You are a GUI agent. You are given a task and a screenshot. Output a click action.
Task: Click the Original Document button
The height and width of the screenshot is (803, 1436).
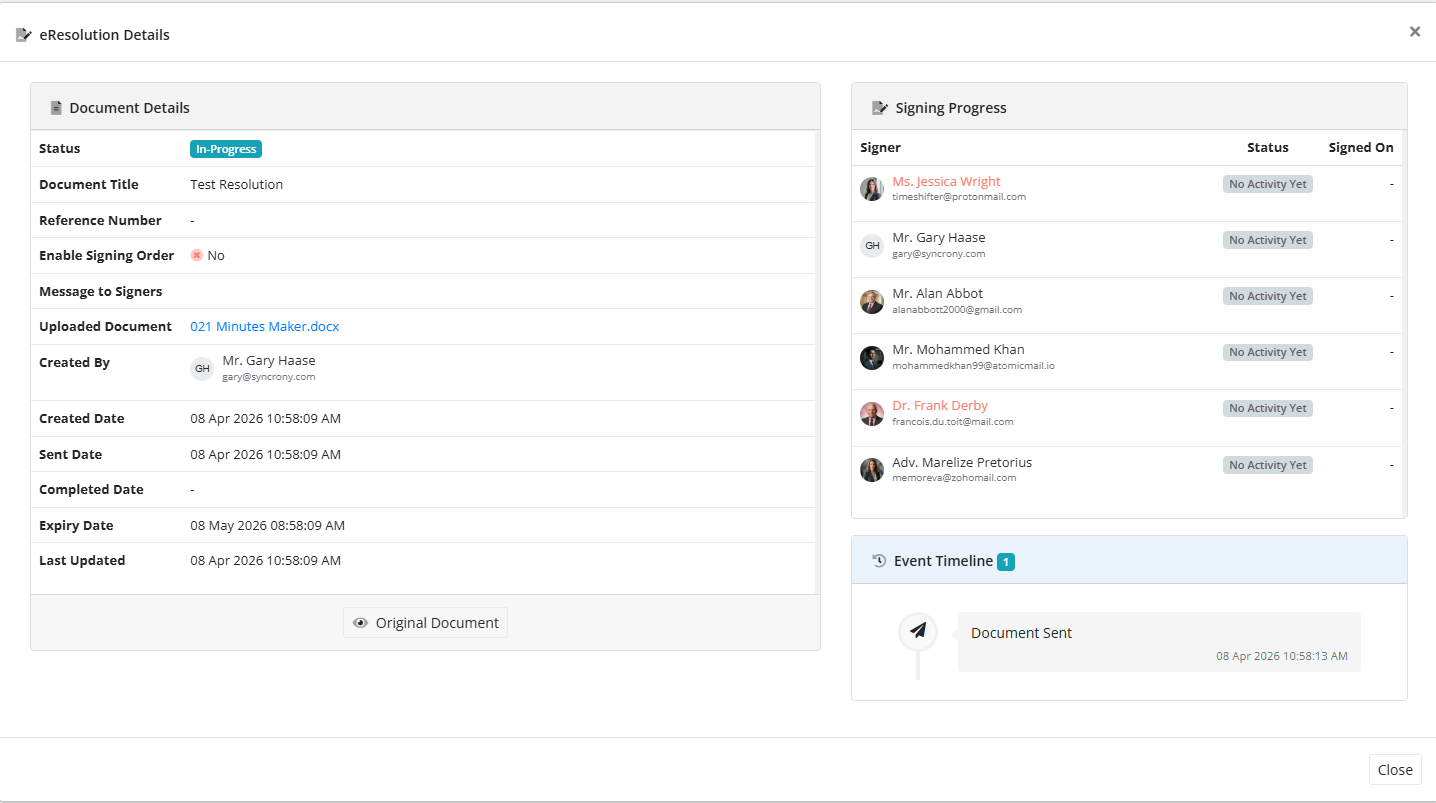[425, 622]
